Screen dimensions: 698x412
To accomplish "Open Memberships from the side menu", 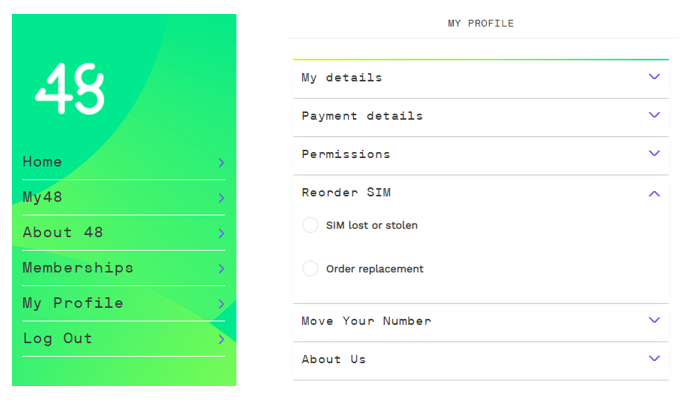I will click(x=78, y=268).
